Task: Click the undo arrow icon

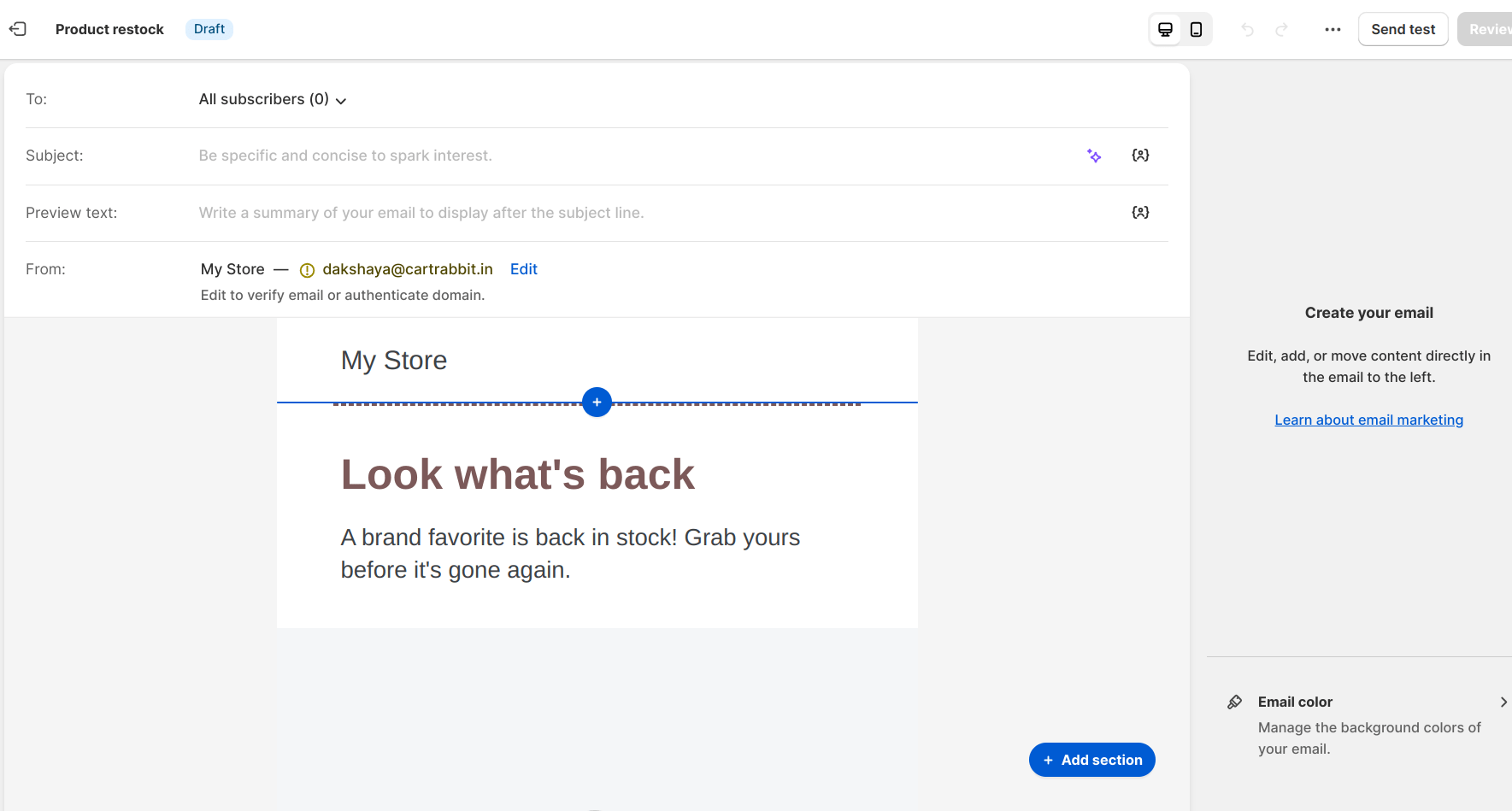Action: 1247,30
